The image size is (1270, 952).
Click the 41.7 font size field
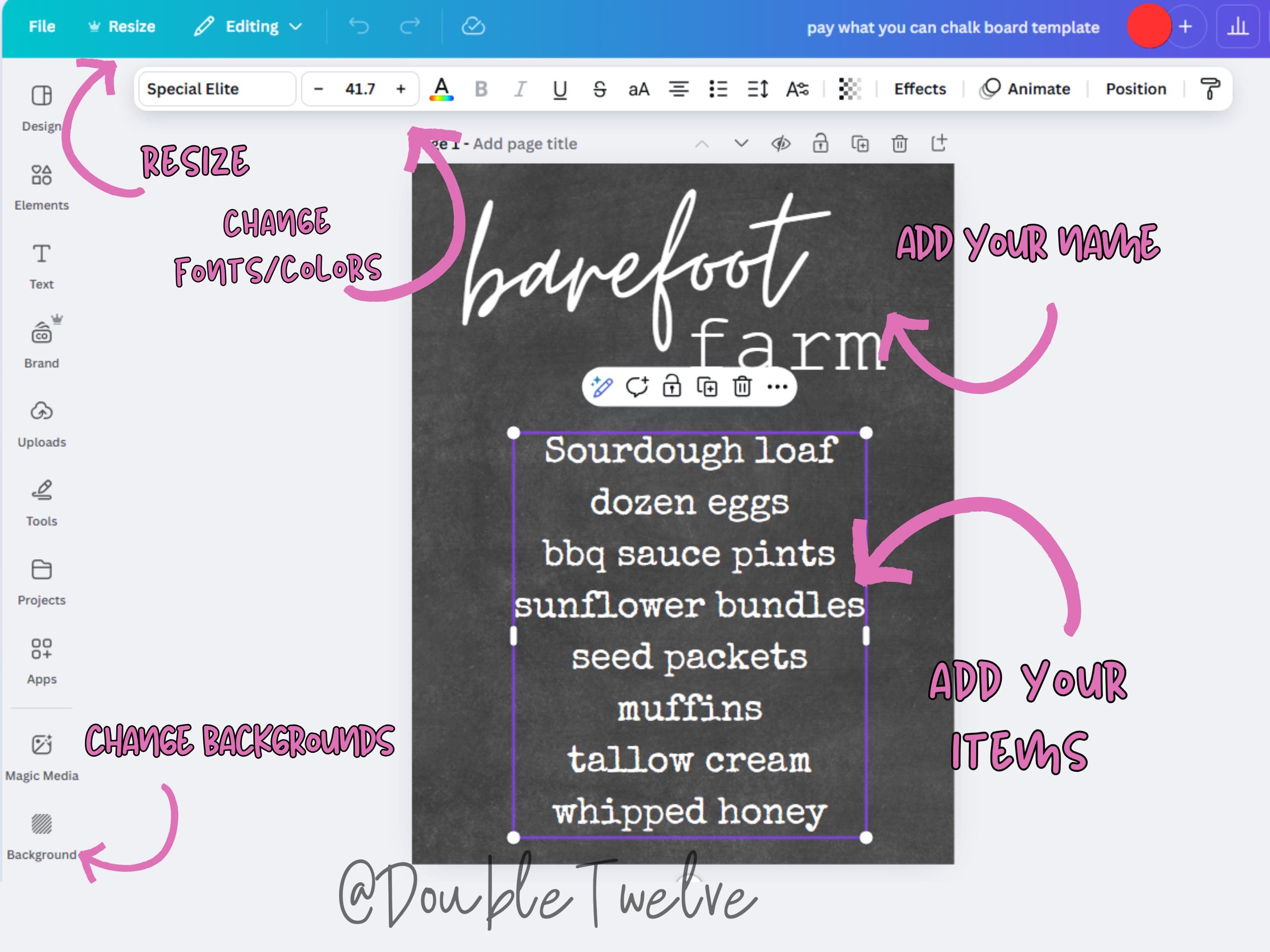pos(360,89)
